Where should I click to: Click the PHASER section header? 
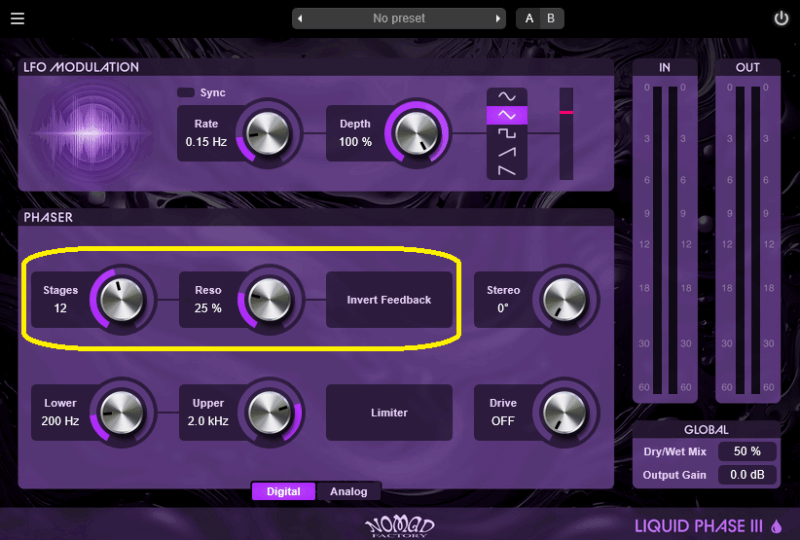tap(48, 217)
